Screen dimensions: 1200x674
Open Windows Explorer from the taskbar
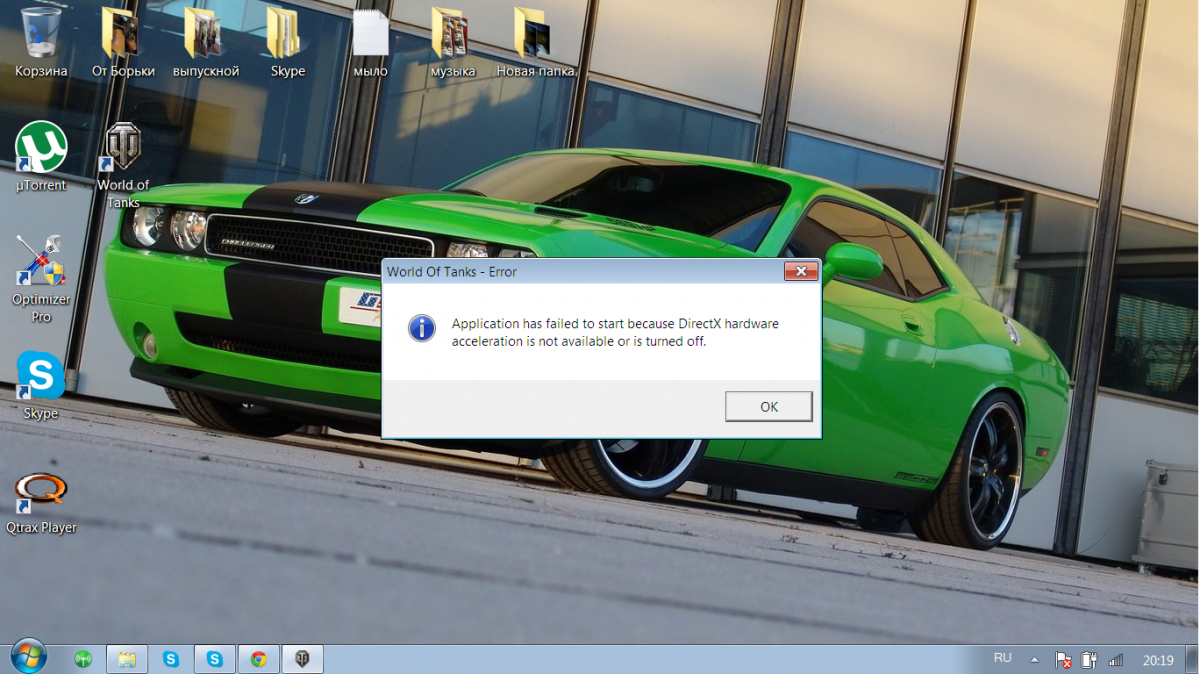pyautogui.click(x=127, y=659)
